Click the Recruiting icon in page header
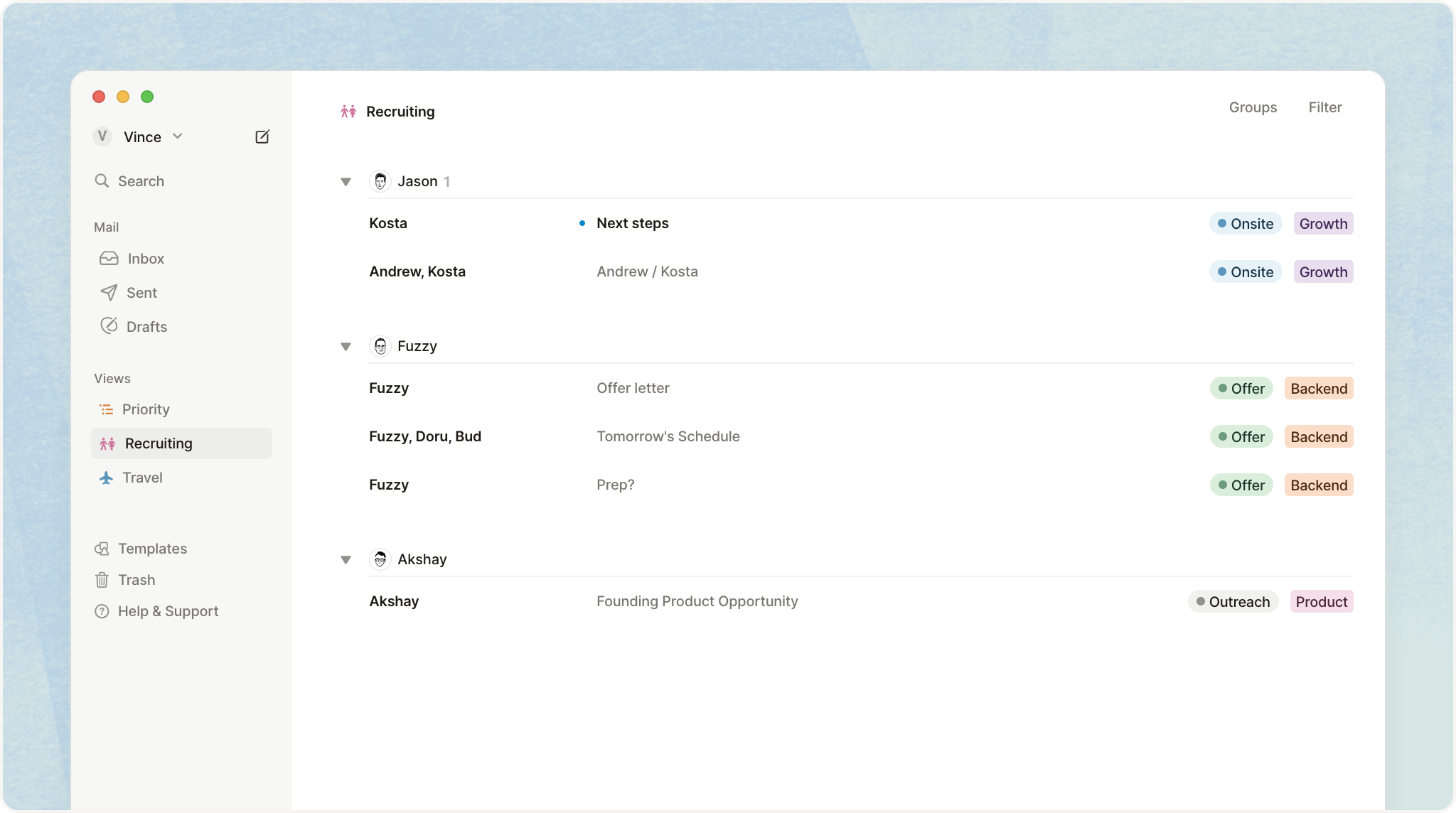The height and width of the screenshot is (813, 1456). tap(348, 111)
